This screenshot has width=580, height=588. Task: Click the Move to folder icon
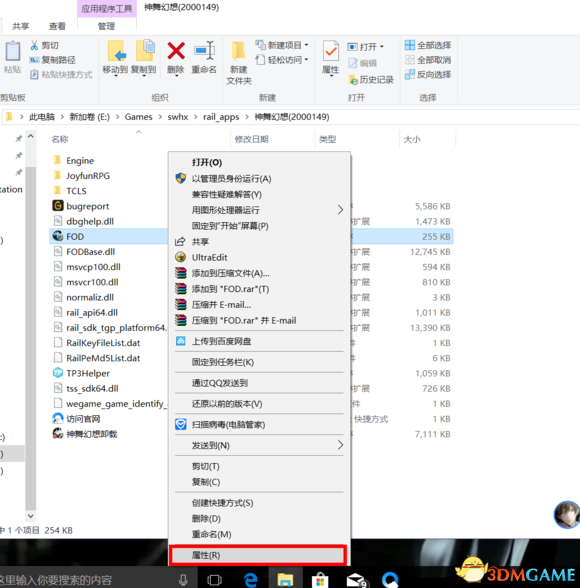[x=116, y=51]
